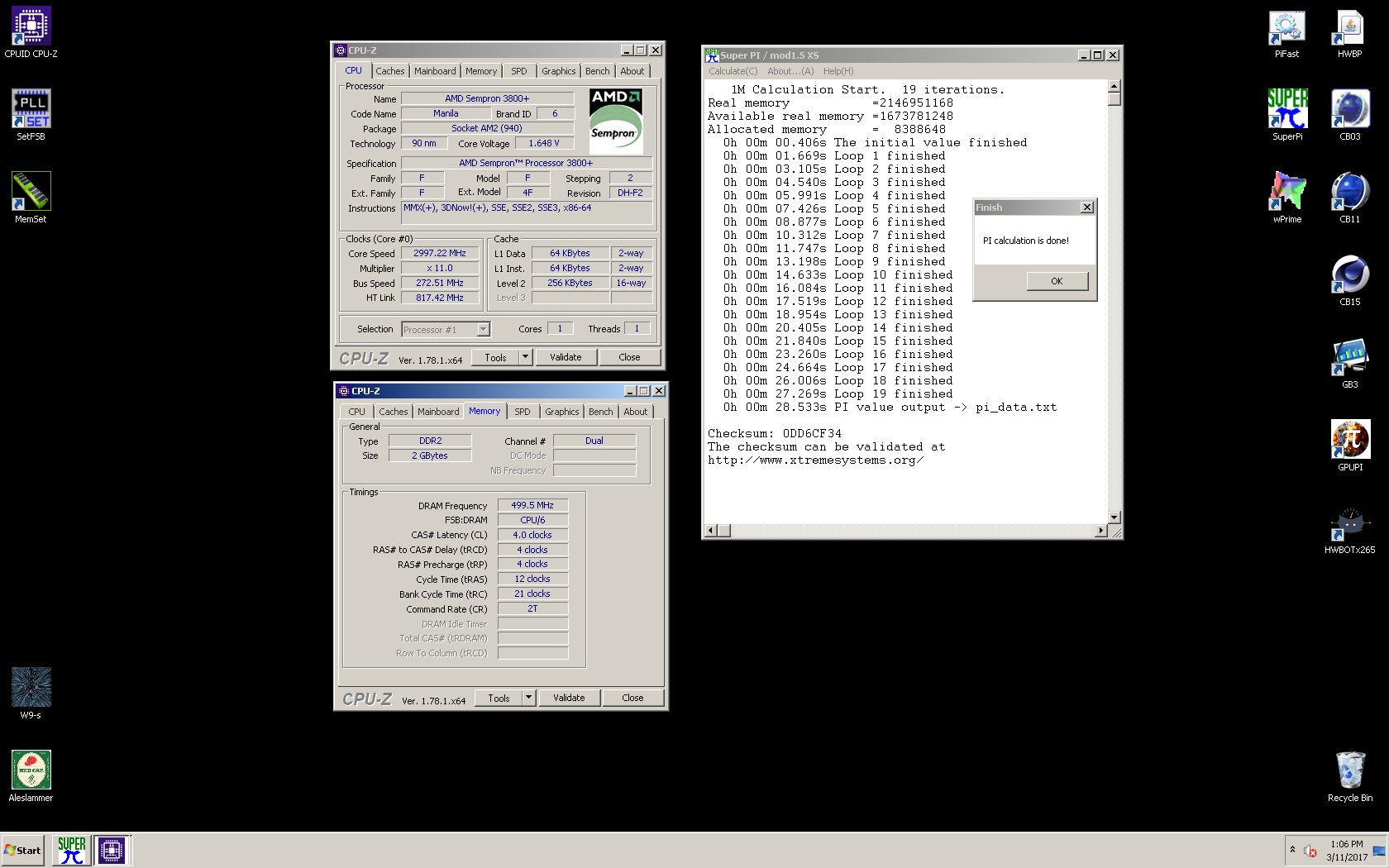Open the CPUID CPU-Z desktop shortcut
The width and height of the screenshot is (1389, 868).
click(x=31, y=32)
